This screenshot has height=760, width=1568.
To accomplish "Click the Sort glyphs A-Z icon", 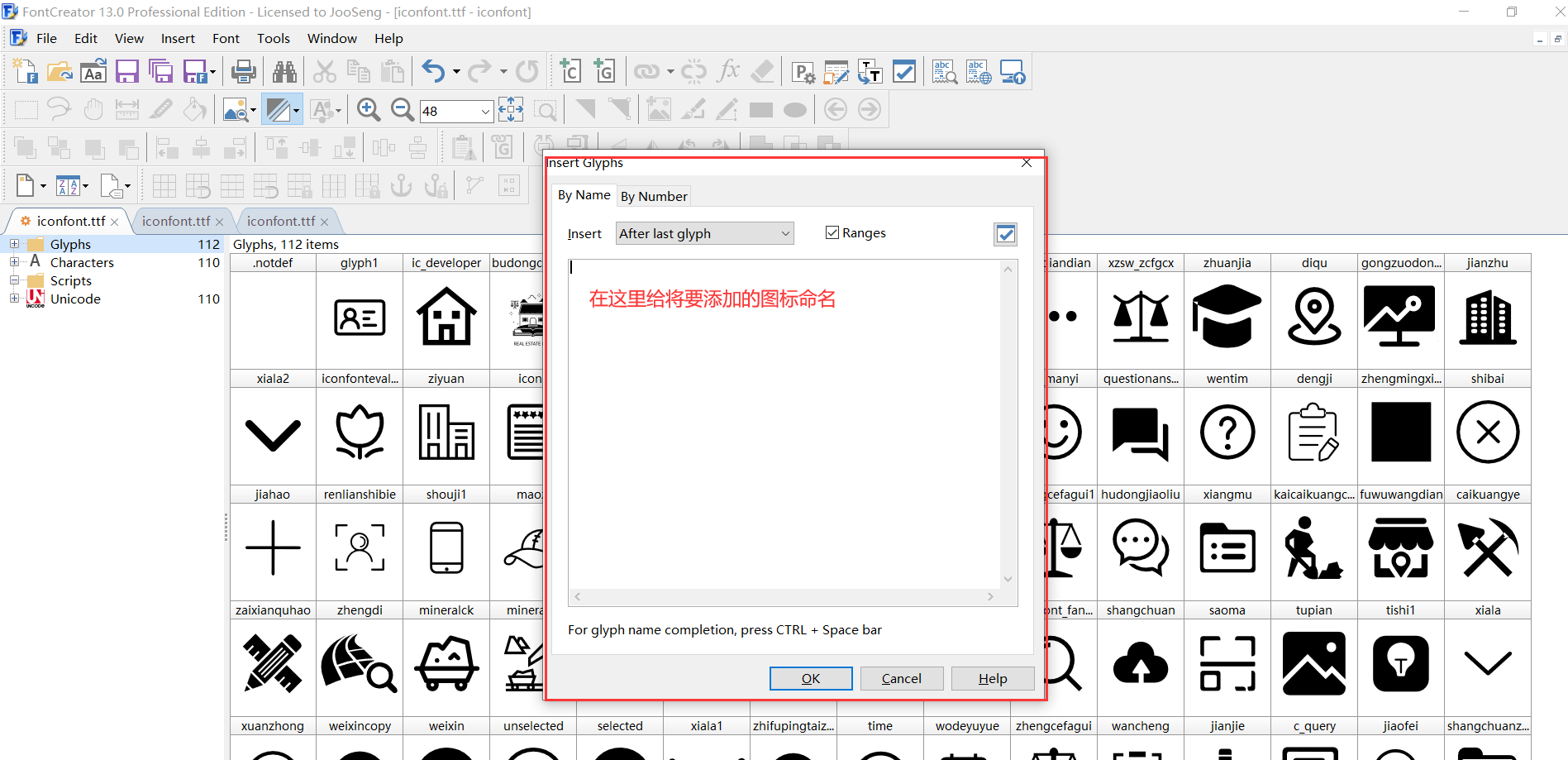I will 68,186.
